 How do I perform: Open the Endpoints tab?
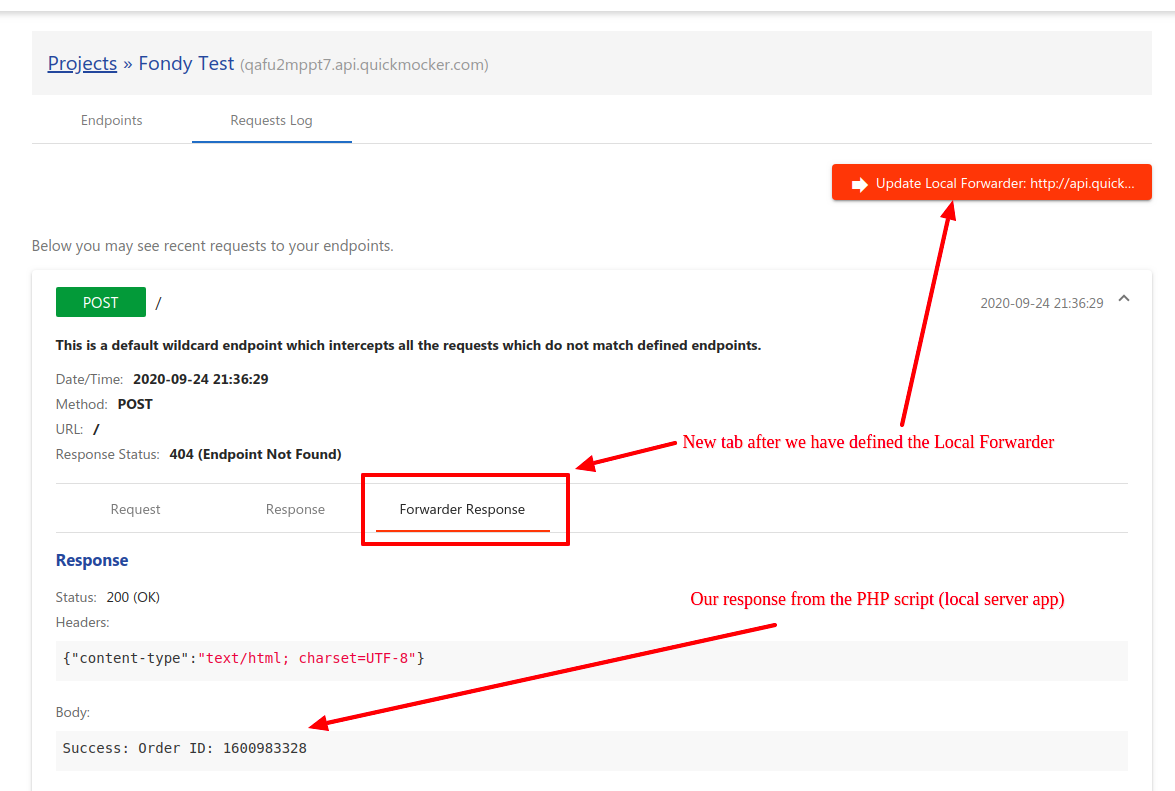[x=111, y=120]
